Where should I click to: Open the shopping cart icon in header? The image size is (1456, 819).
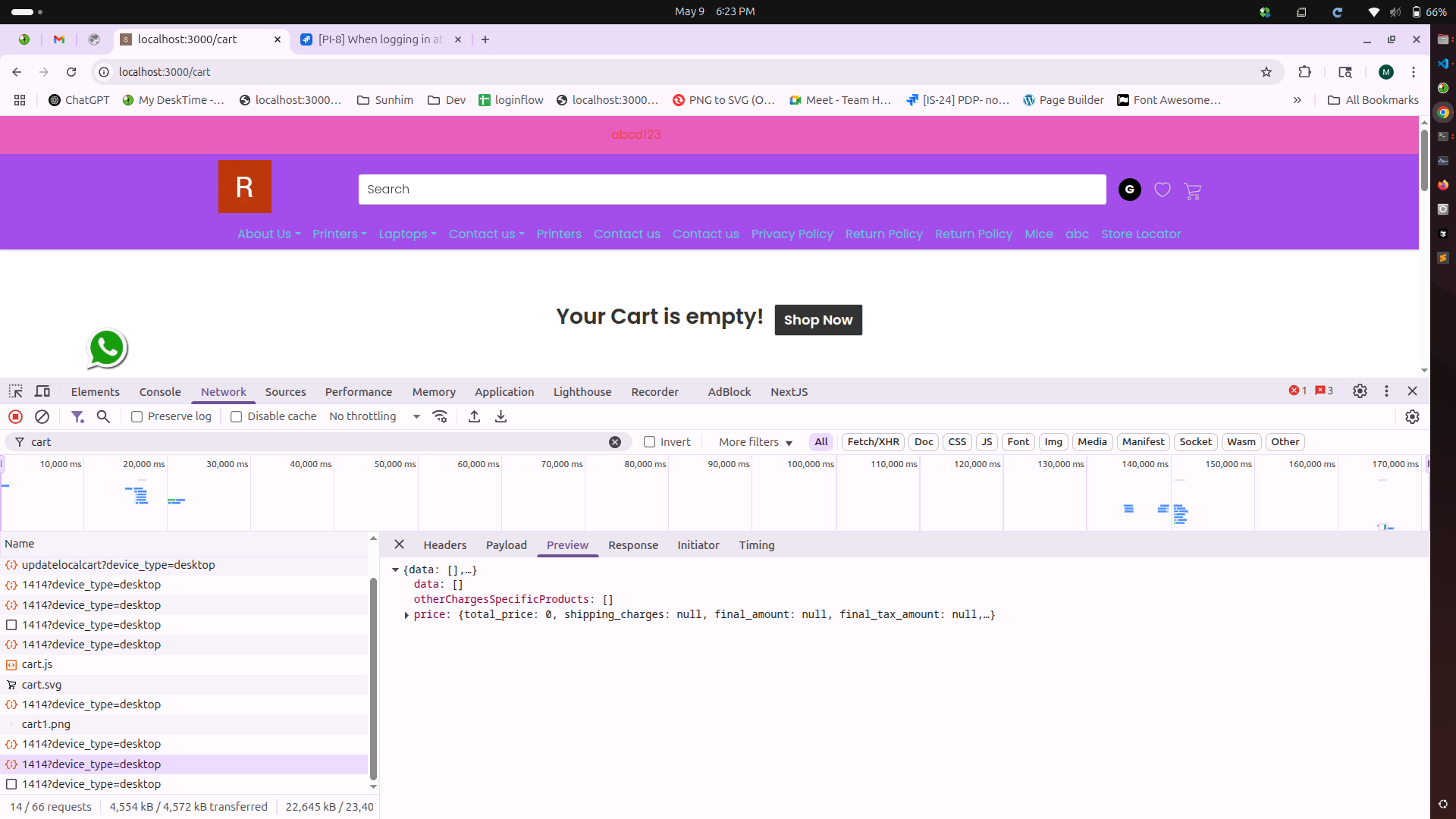click(x=1192, y=191)
